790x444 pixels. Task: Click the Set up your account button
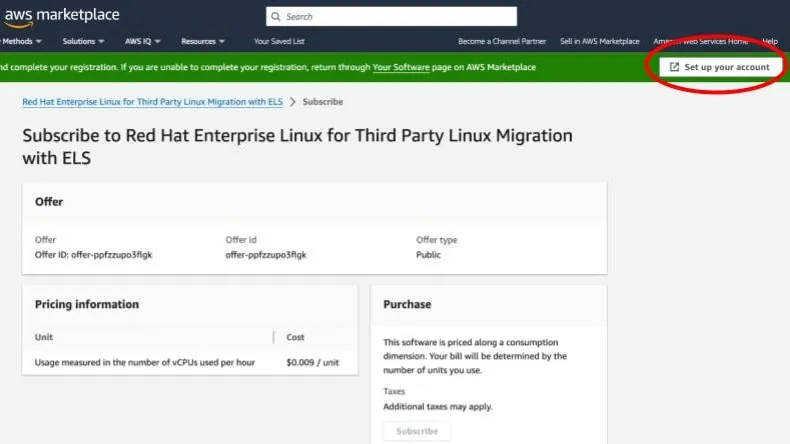coord(719,67)
